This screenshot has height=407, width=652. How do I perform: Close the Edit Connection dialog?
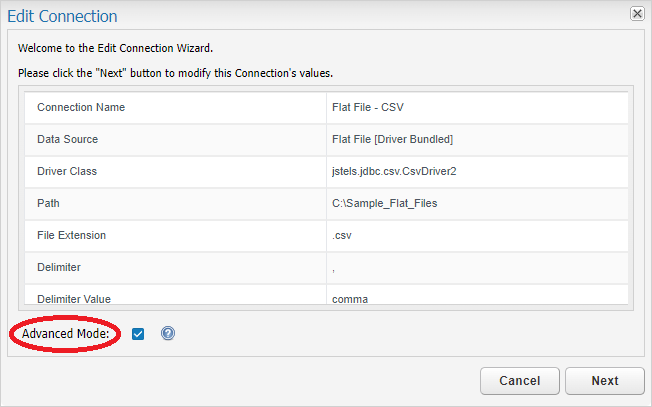[637, 14]
